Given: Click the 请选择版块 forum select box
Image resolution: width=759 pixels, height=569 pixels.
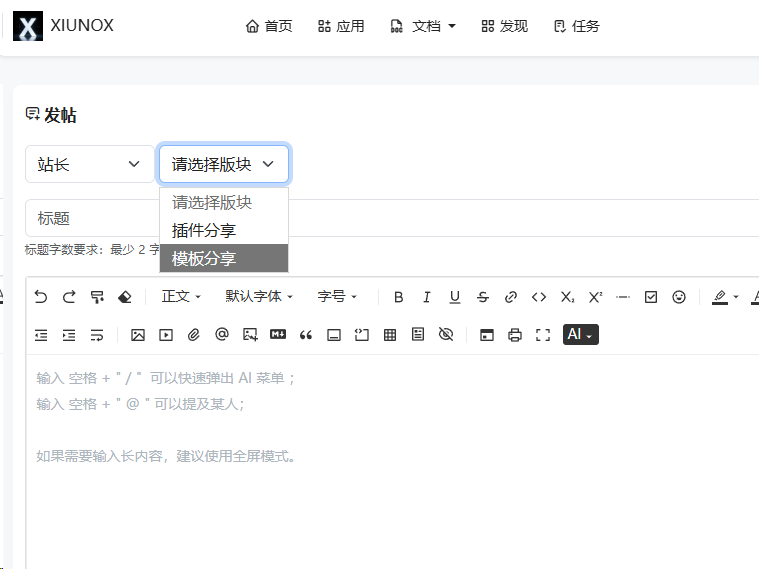Looking at the screenshot, I should [x=224, y=164].
